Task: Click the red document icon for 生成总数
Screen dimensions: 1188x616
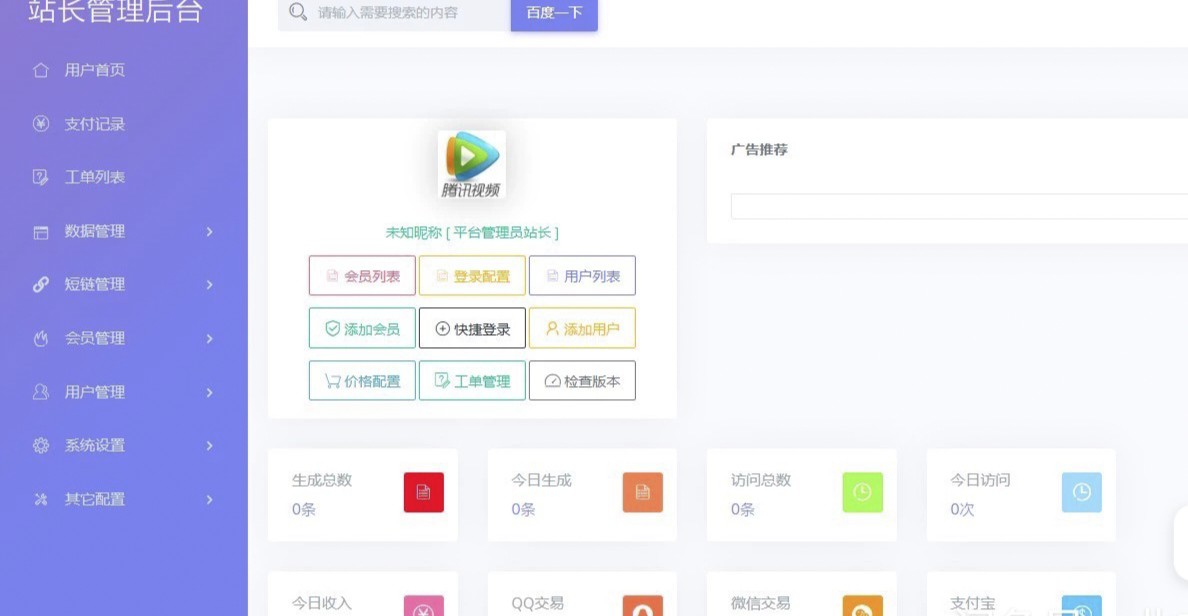Action: click(424, 492)
